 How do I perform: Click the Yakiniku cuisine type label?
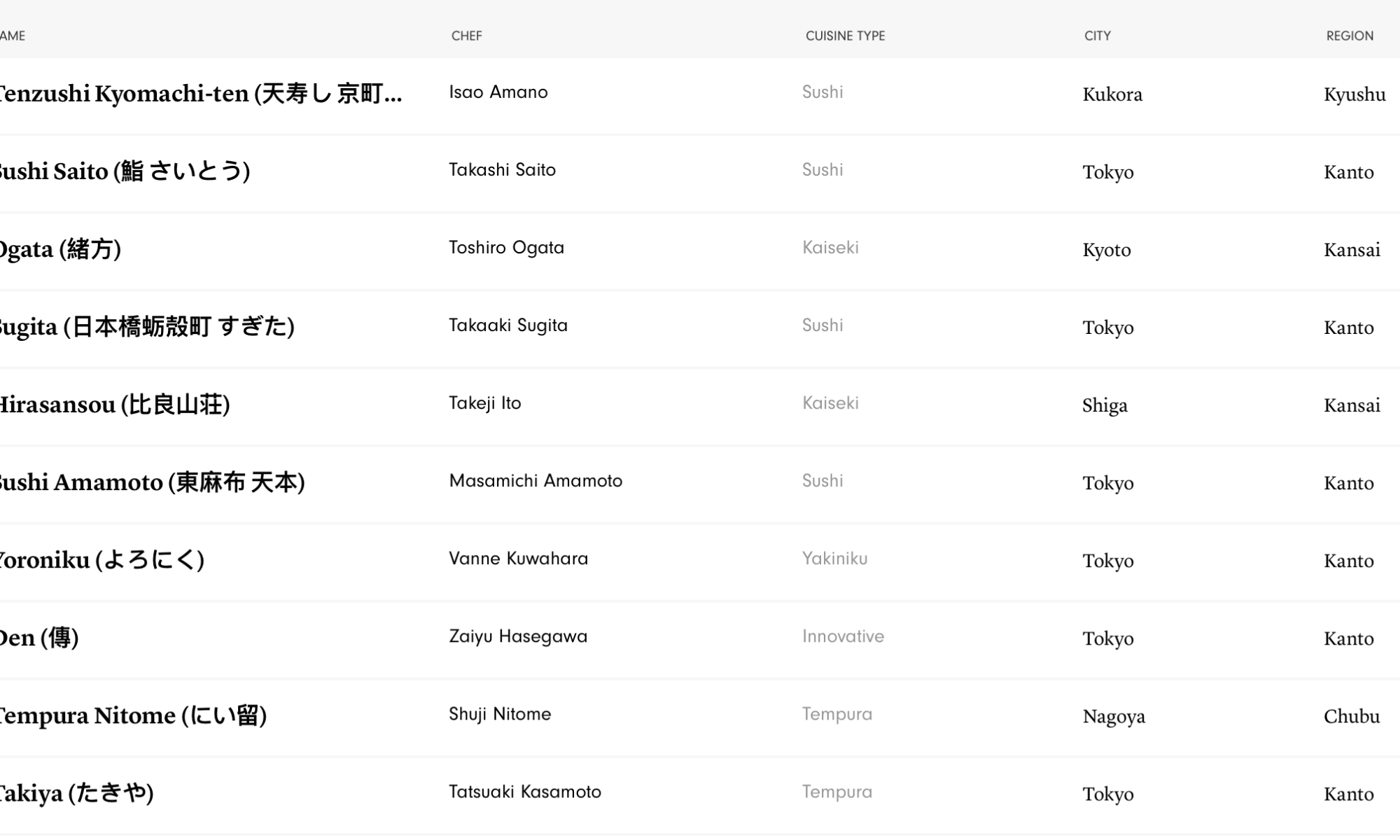tap(834, 559)
